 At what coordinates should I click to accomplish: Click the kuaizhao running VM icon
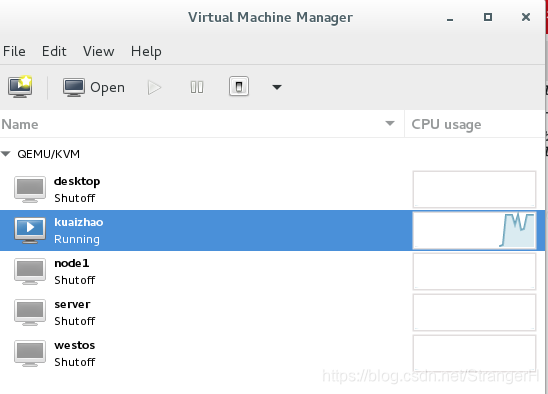tap(30, 230)
